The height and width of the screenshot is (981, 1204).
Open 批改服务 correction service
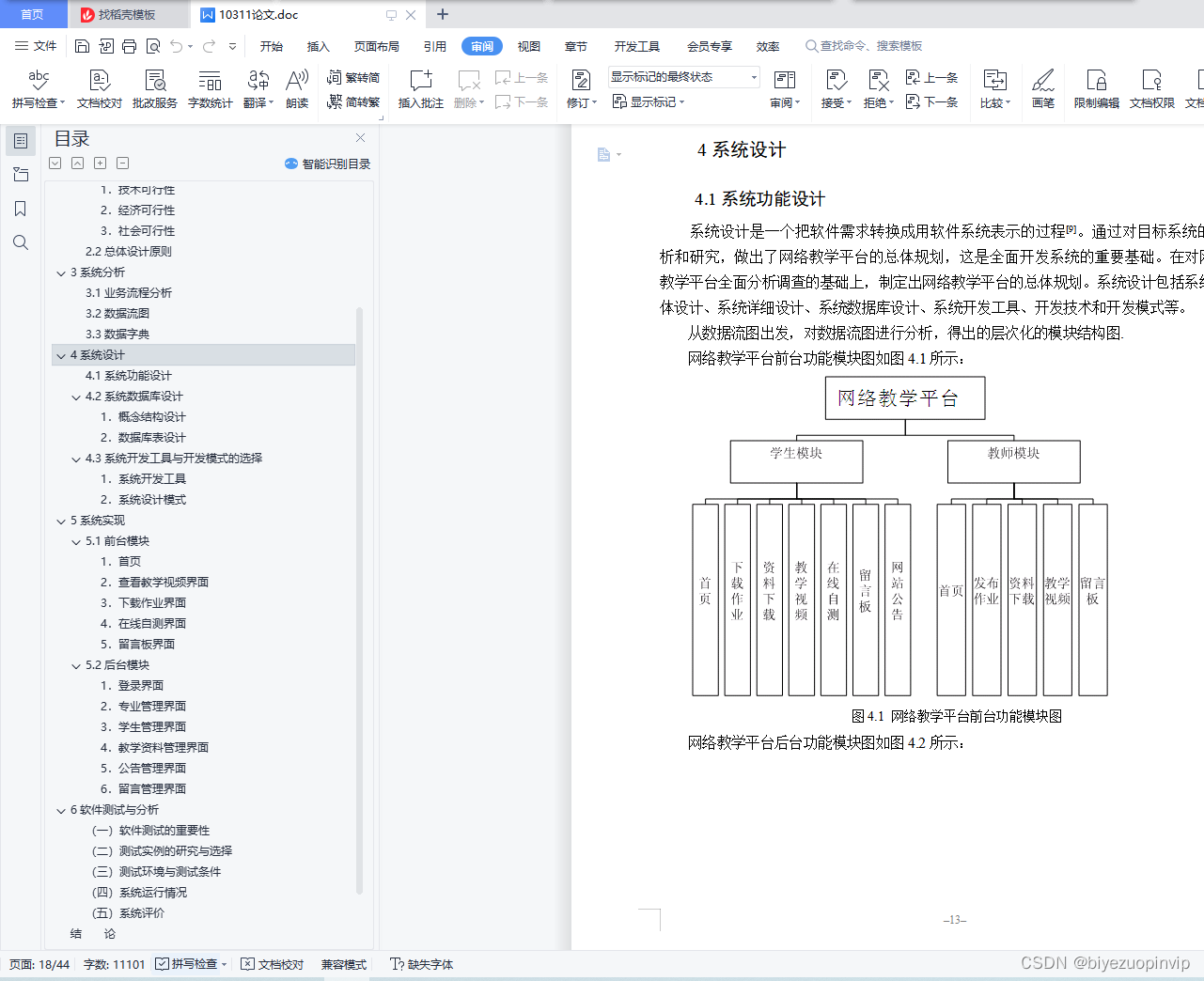click(155, 89)
